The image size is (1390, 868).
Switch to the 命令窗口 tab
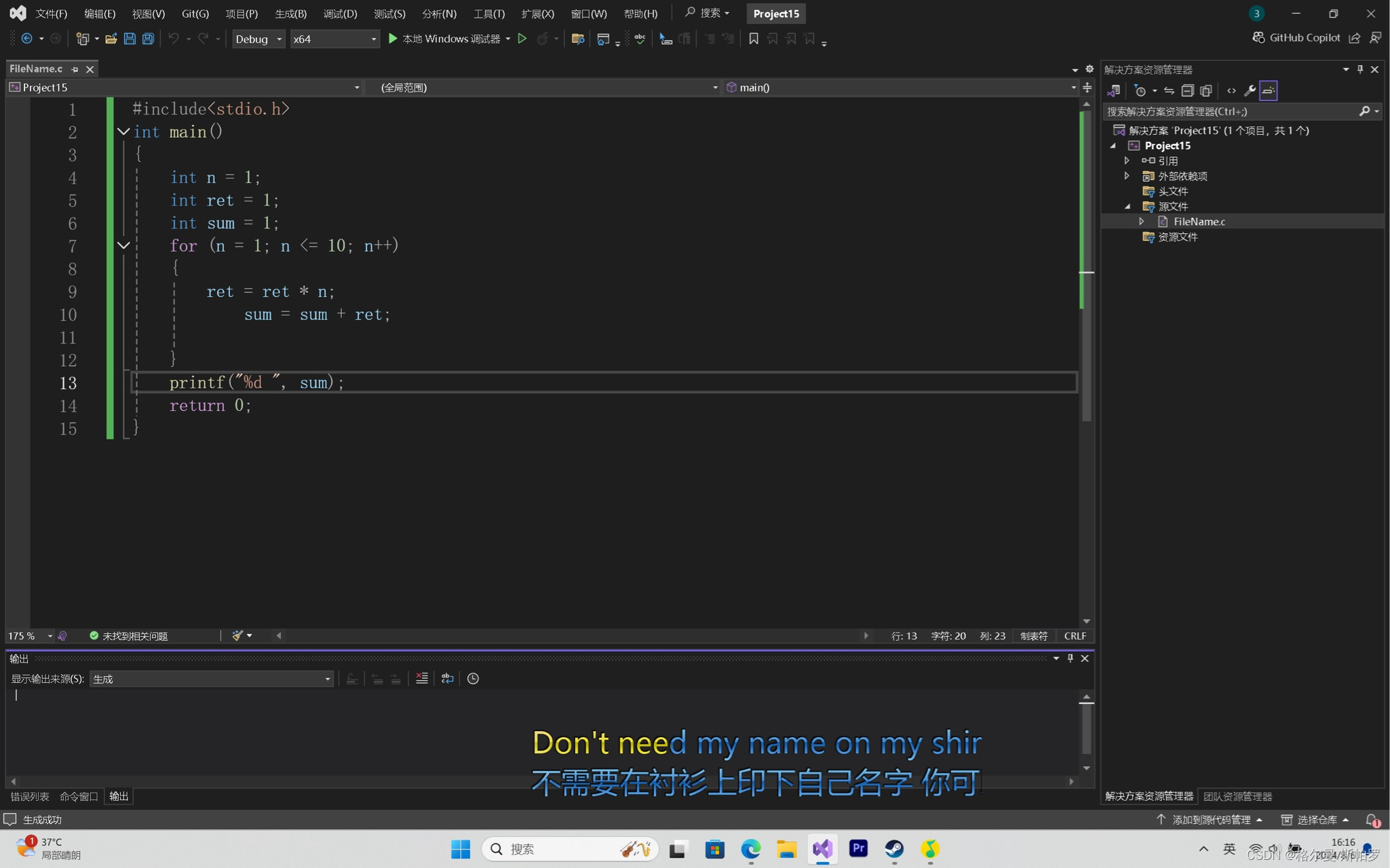pyautogui.click(x=79, y=796)
